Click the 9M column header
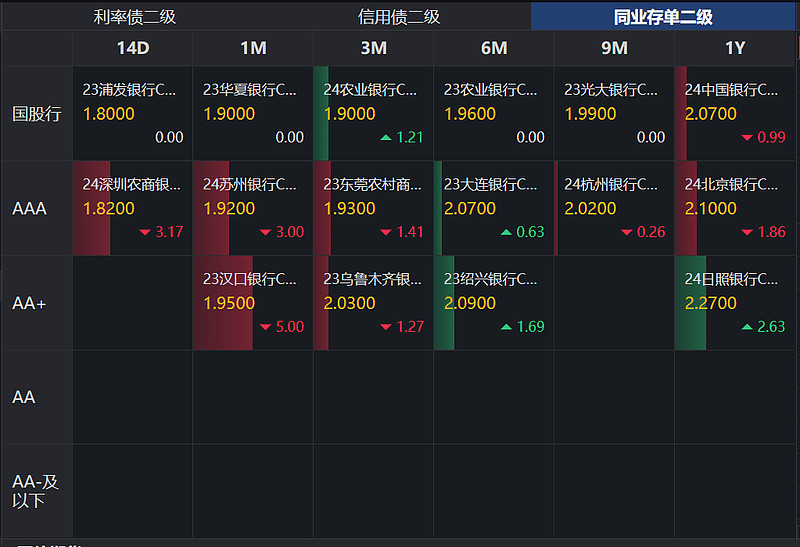Image resolution: width=800 pixels, height=547 pixels. (x=614, y=48)
